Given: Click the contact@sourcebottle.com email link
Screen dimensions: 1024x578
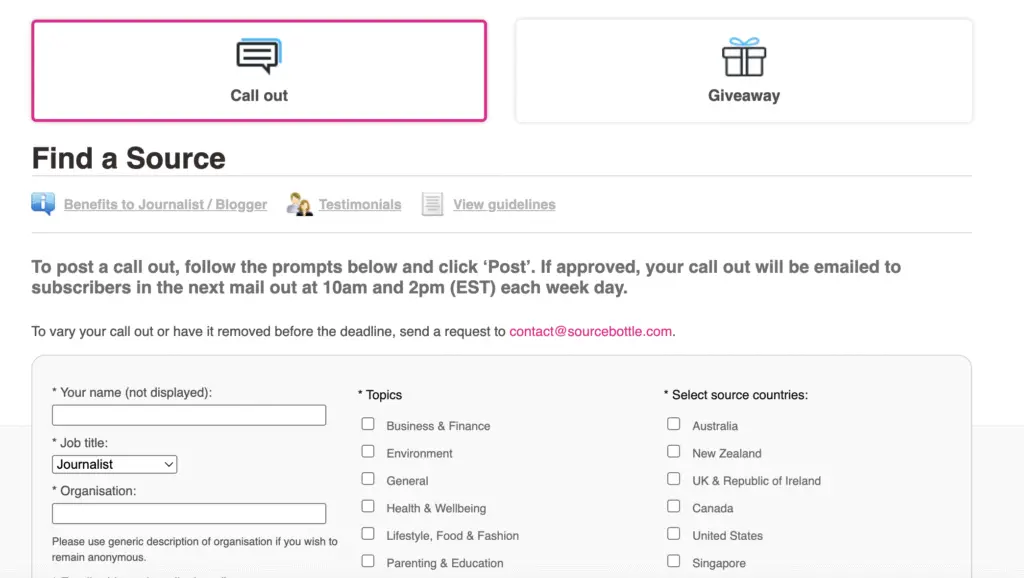Looking at the screenshot, I should click(x=590, y=331).
